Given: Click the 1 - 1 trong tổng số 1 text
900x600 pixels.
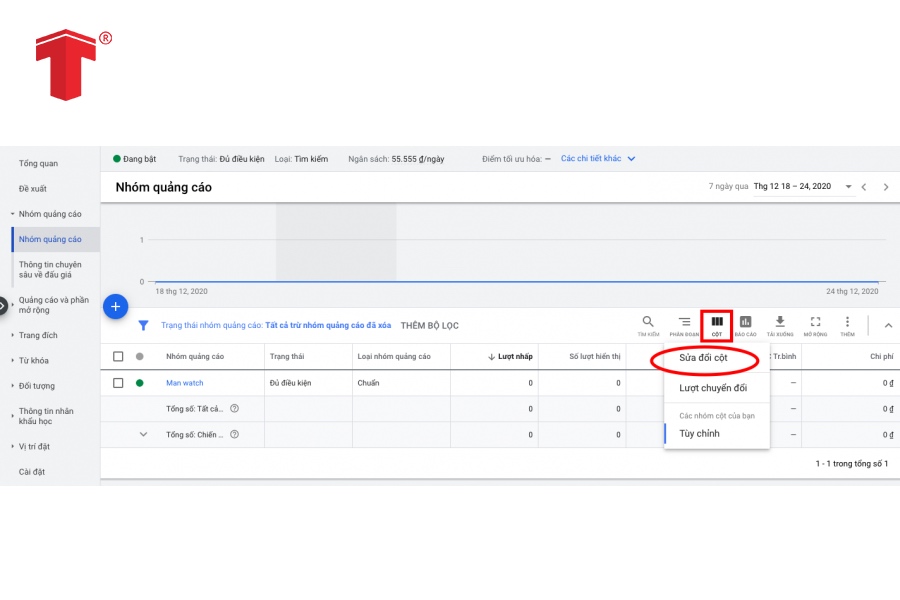Looking at the screenshot, I should click(852, 463).
